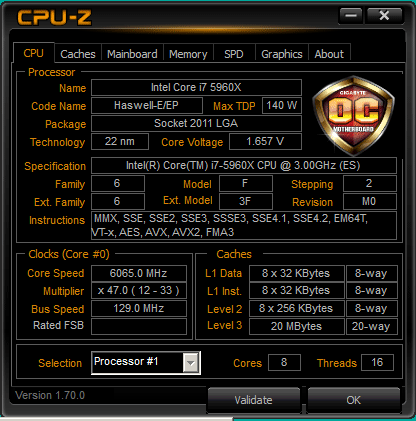The image size is (416, 421).
Task: Select the CPU tab
Action: [34, 53]
